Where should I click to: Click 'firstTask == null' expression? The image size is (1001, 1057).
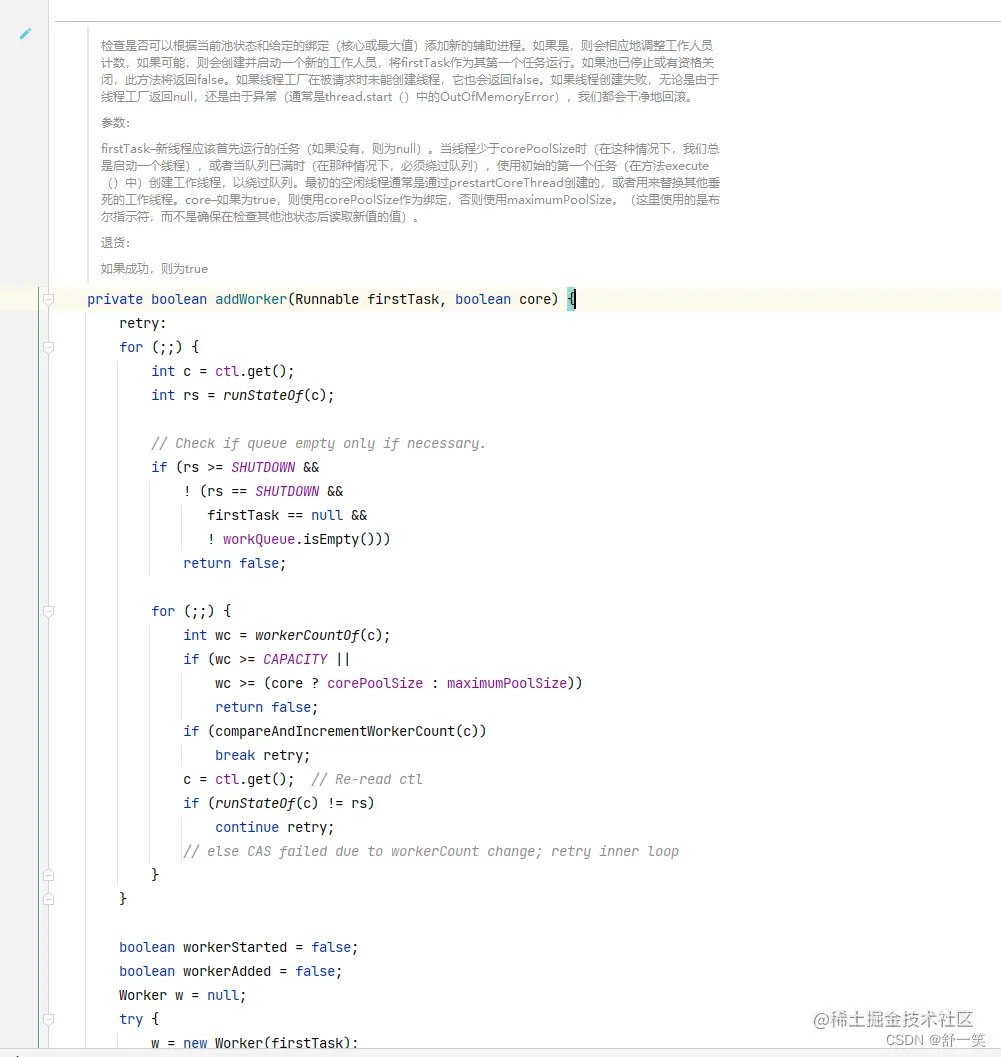tap(275, 516)
